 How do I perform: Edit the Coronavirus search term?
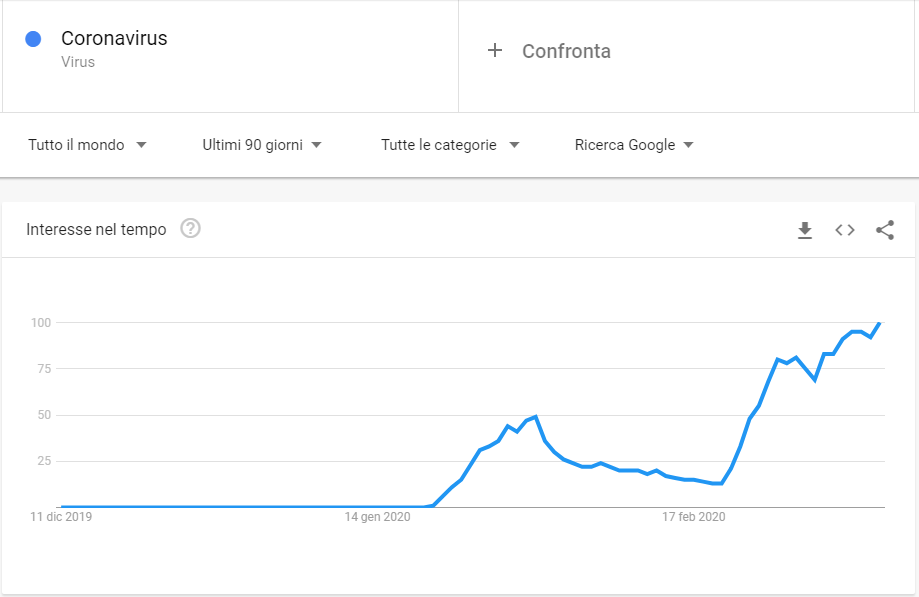pyautogui.click(x=114, y=39)
